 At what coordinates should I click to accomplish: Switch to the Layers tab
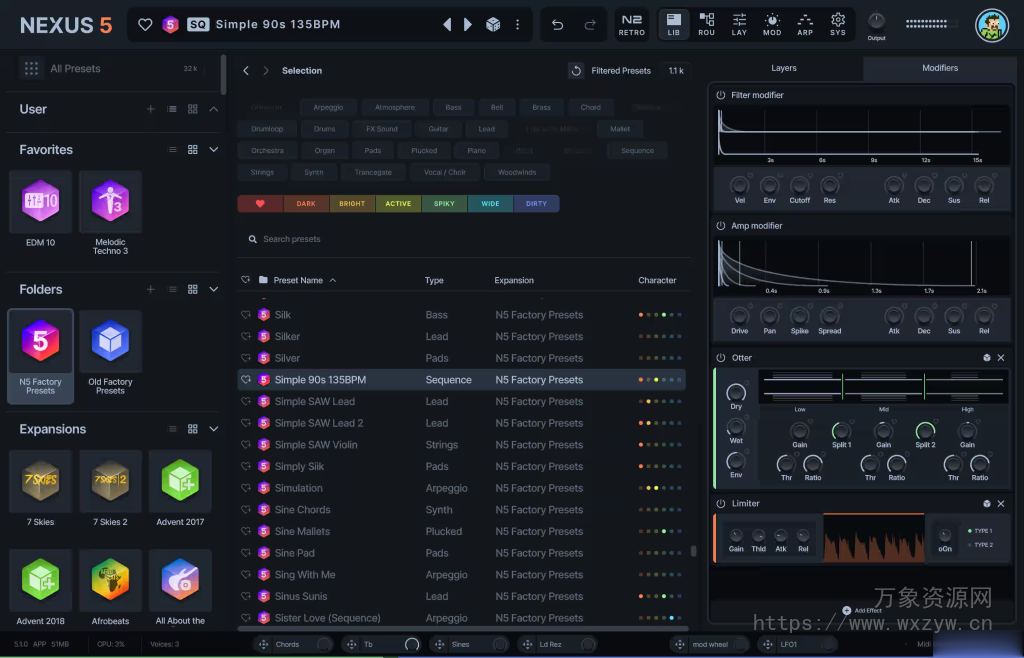pos(784,68)
